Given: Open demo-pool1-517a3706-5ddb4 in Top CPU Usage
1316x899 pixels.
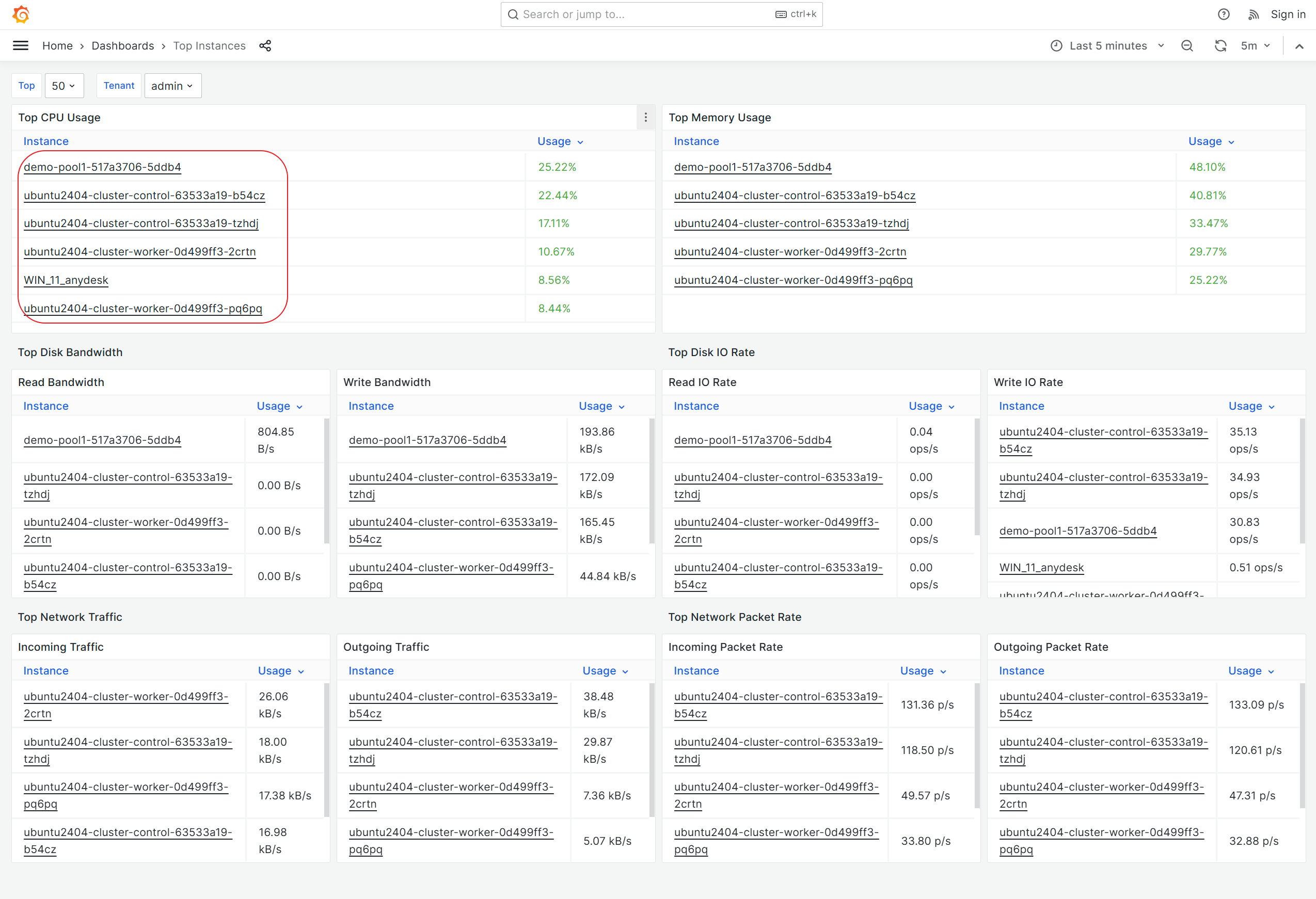Looking at the screenshot, I should [x=103, y=167].
